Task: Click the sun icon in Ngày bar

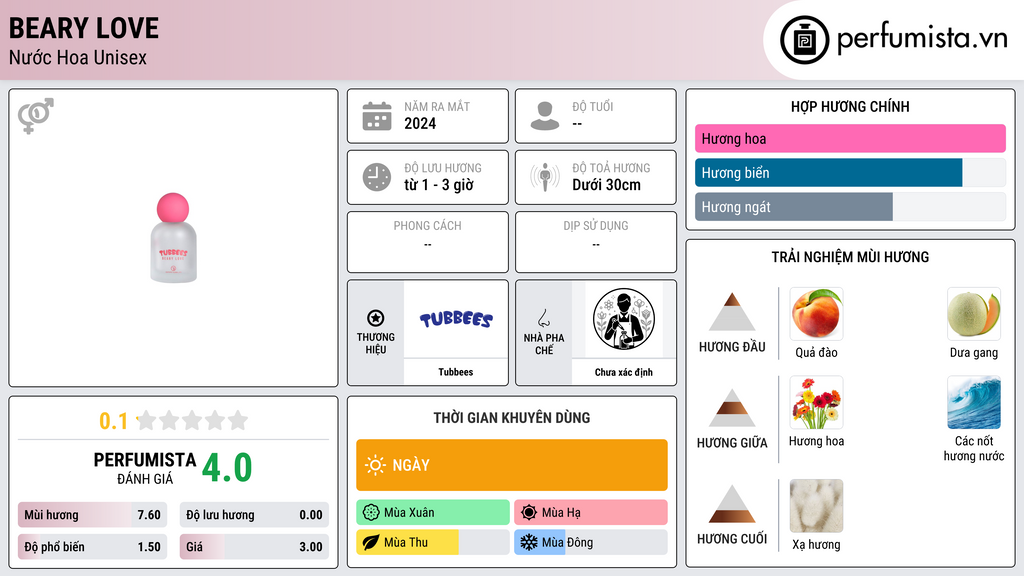Action: [x=375, y=465]
